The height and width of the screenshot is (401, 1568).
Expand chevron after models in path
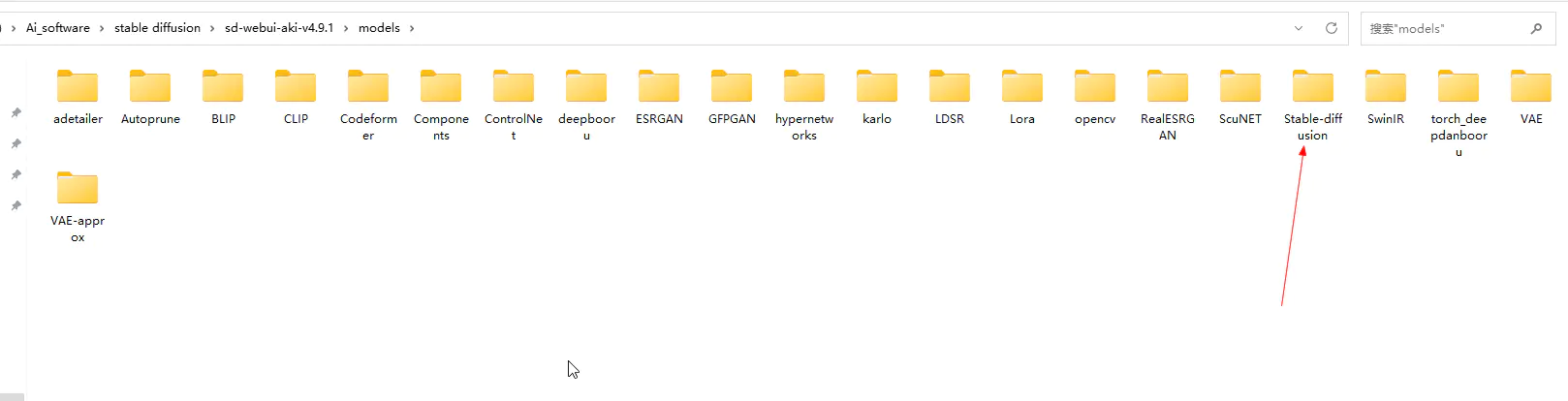coord(412,28)
